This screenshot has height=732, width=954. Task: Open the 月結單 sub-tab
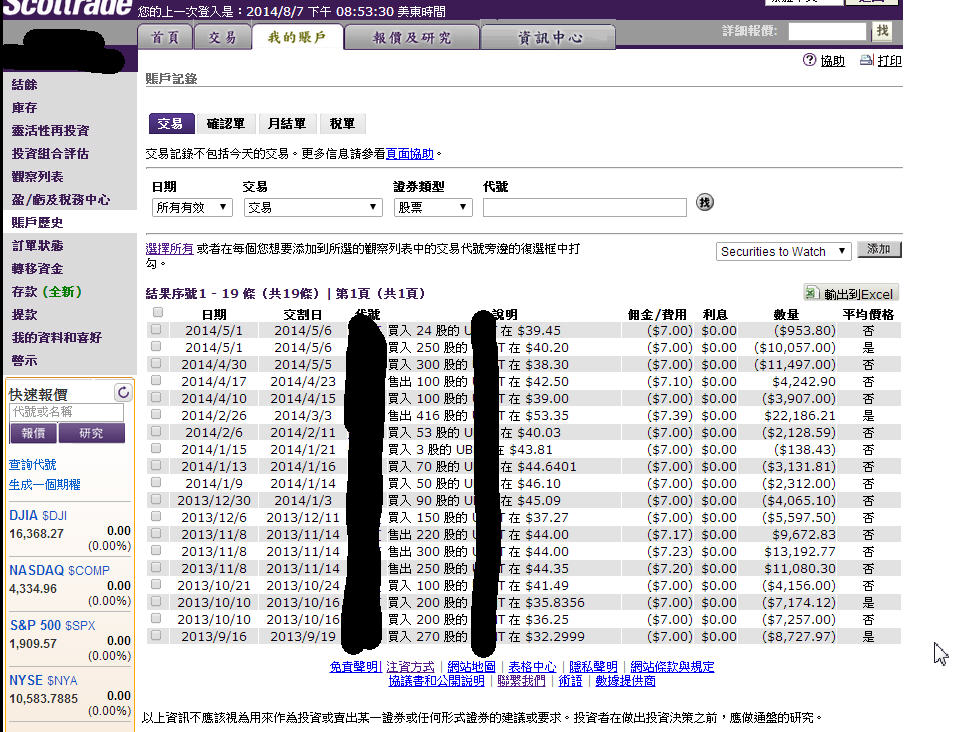tap(287, 124)
